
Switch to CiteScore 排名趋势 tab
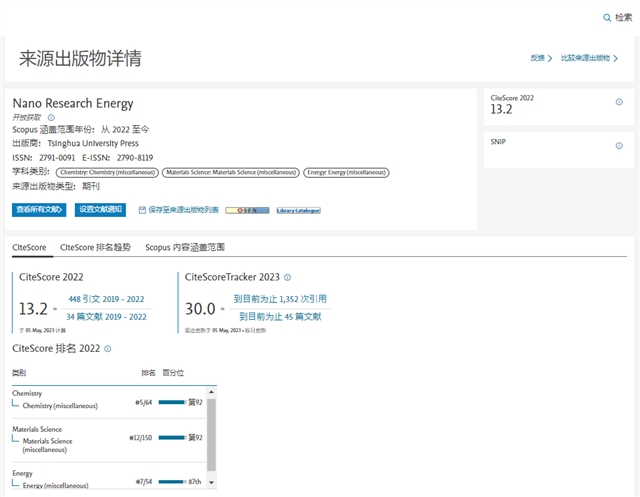point(96,246)
